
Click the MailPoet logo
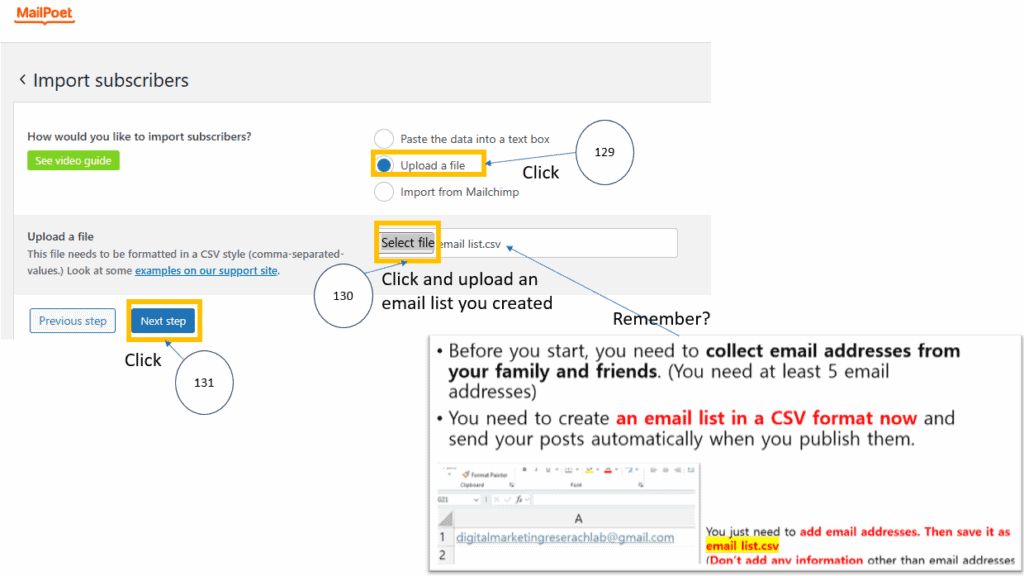[x=45, y=15]
